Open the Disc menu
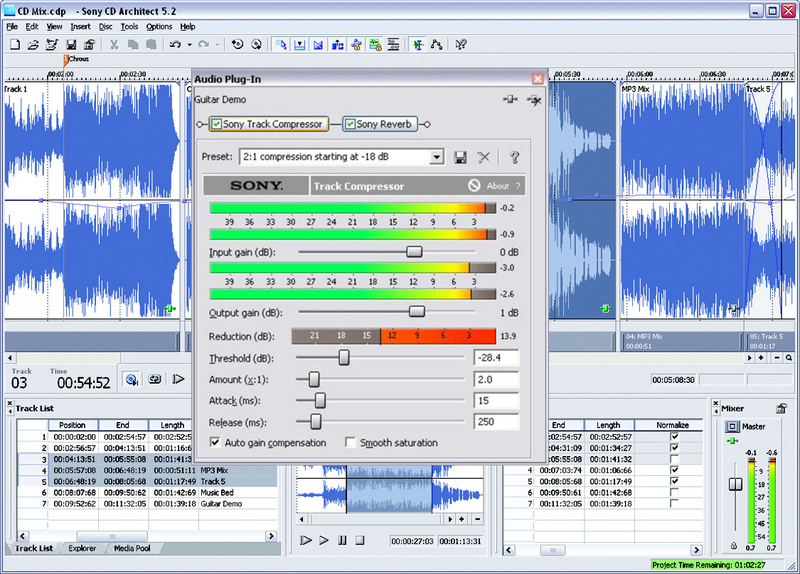 [105, 26]
